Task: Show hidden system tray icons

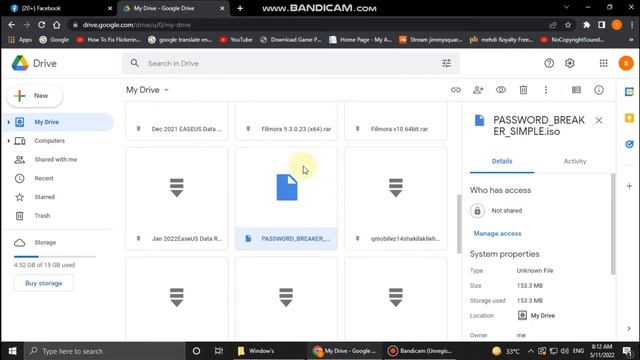Action: pos(530,351)
